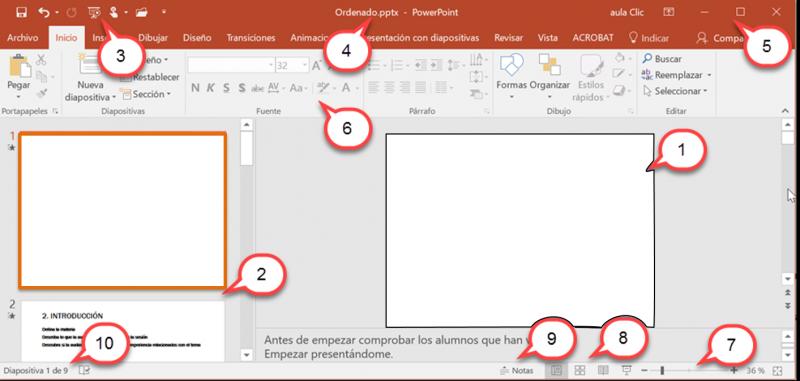The image size is (800, 381).
Task: Align text left in the Párrafo group
Action: point(374,87)
